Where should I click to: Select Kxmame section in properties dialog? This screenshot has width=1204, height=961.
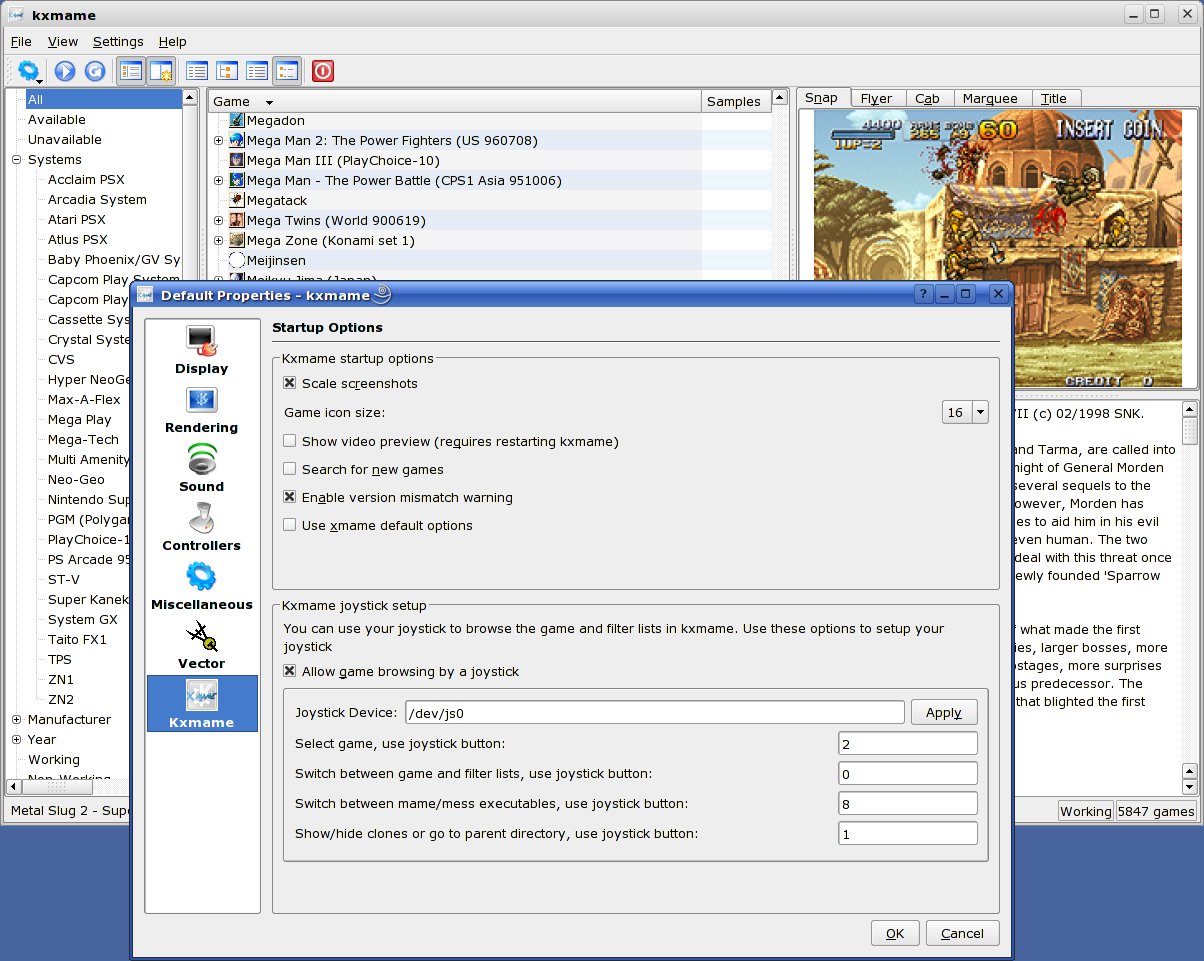pyautogui.click(x=202, y=703)
